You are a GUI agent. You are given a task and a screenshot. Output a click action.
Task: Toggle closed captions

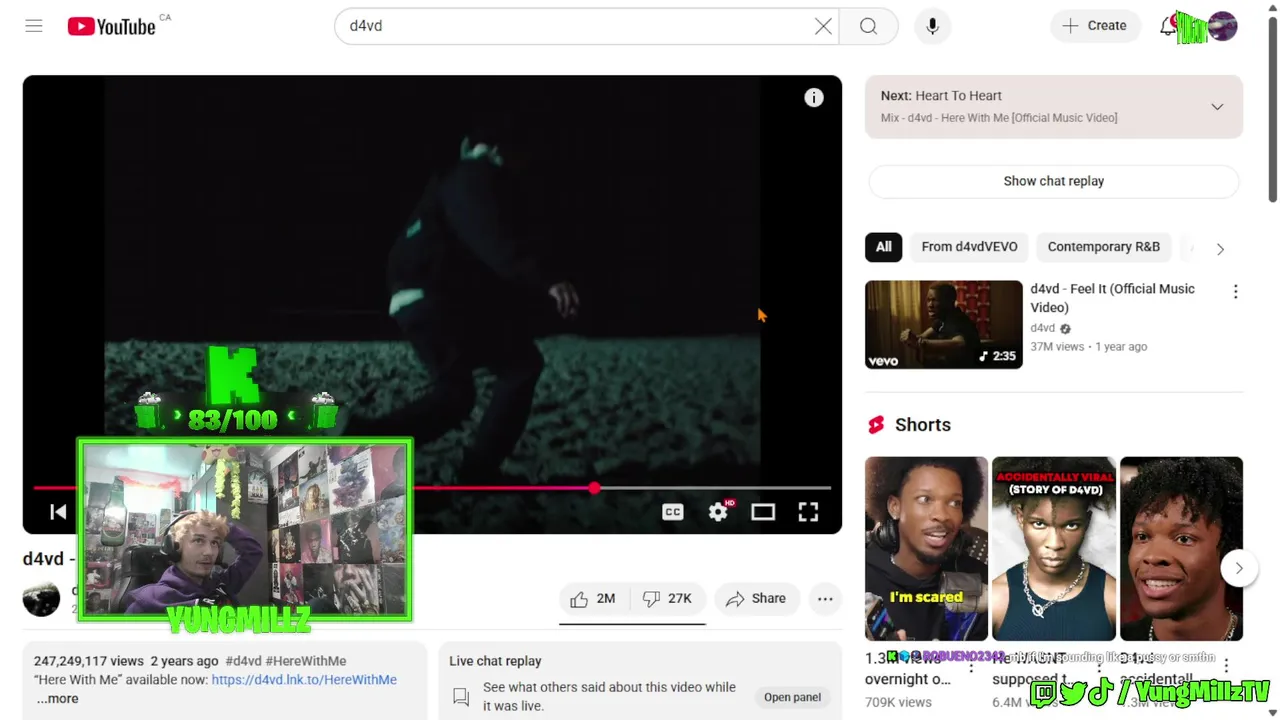click(673, 512)
